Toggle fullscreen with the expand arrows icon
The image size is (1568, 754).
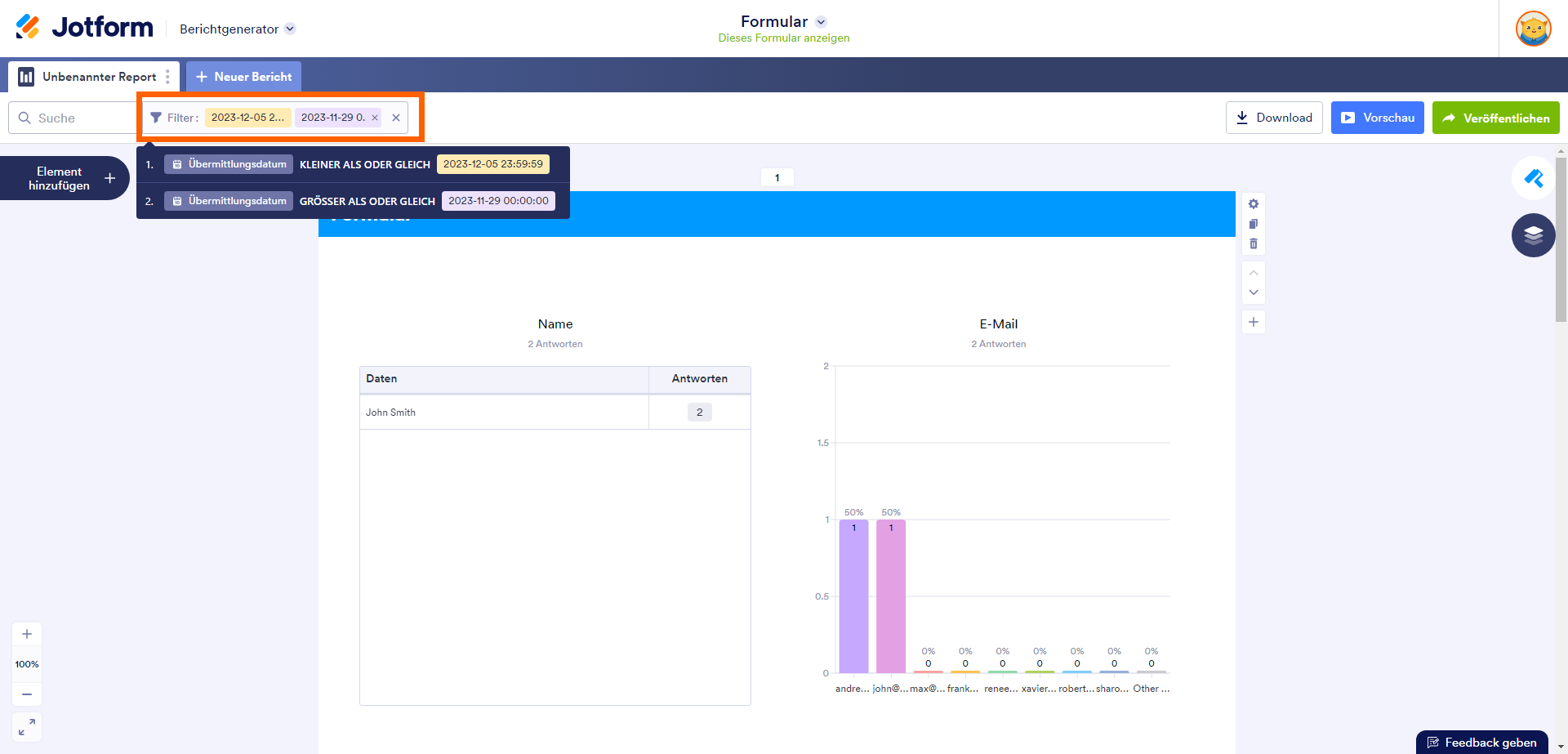coord(27,727)
